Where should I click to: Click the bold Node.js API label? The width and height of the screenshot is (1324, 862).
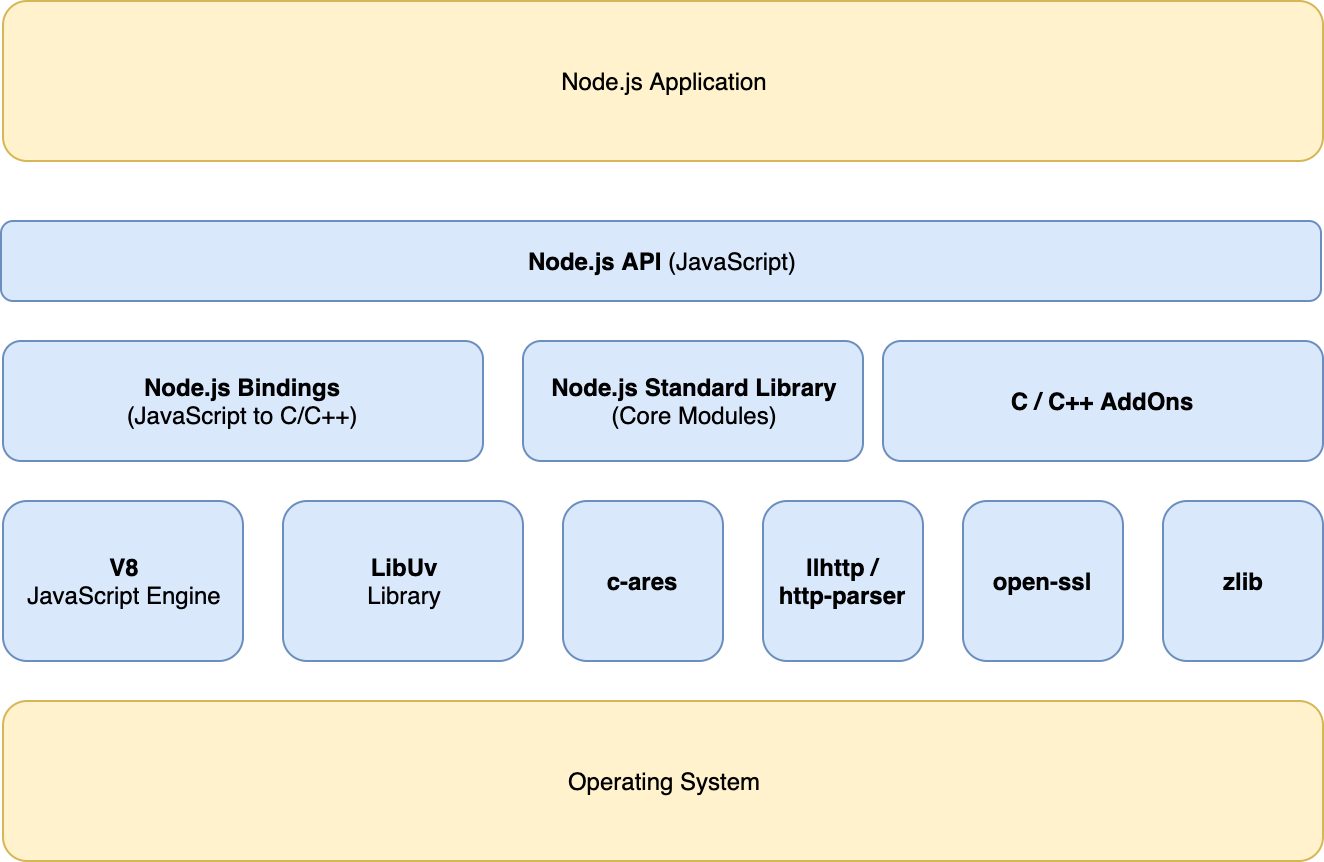[594, 261]
